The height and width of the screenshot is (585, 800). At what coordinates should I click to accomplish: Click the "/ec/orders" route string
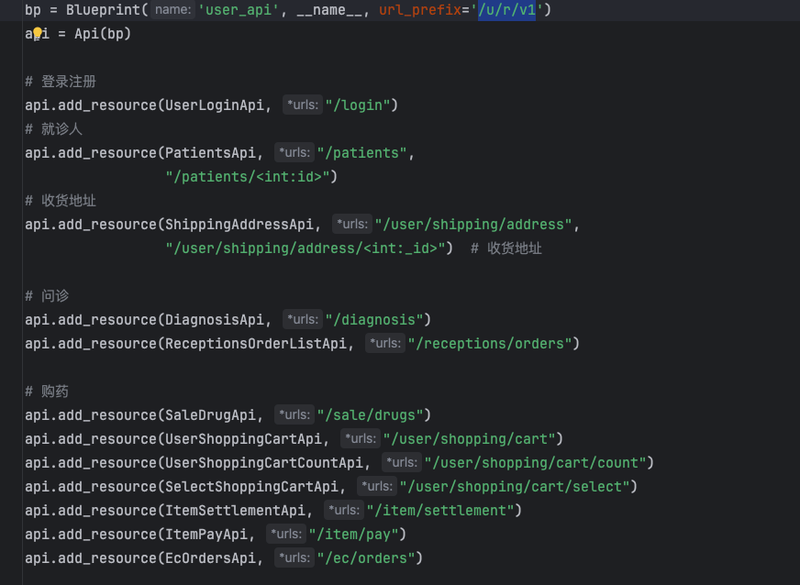click(366, 558)
